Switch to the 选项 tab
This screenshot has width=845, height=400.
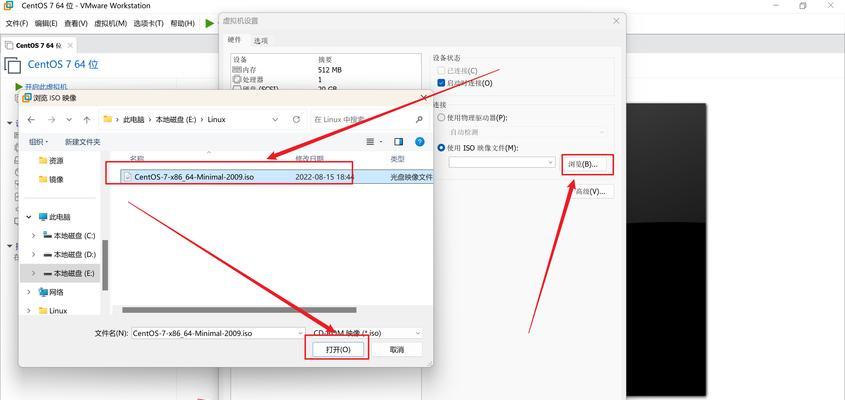[x=261, y=40]
